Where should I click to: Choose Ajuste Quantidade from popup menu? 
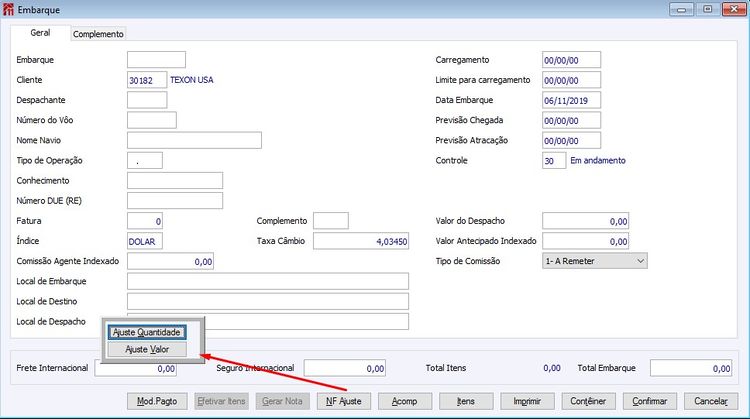click(x=147, y=332)
